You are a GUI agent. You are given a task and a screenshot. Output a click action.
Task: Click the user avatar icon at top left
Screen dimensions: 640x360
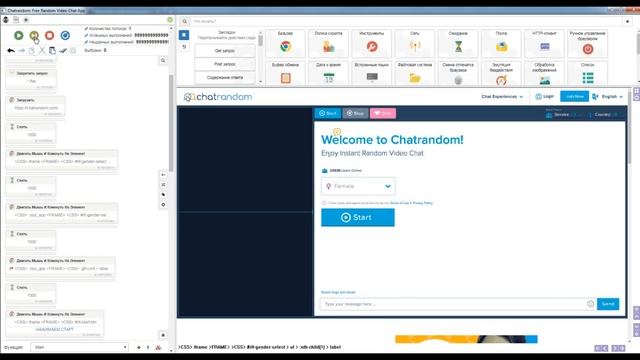click(6, 20)
